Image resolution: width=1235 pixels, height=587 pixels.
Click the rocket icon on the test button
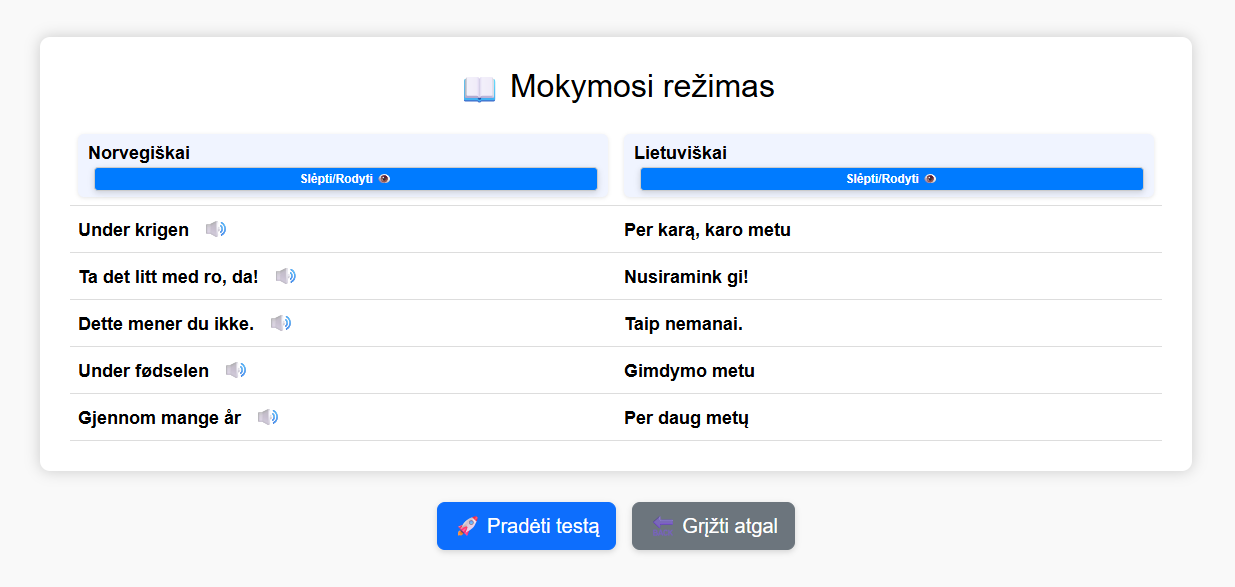coord(466,525)
